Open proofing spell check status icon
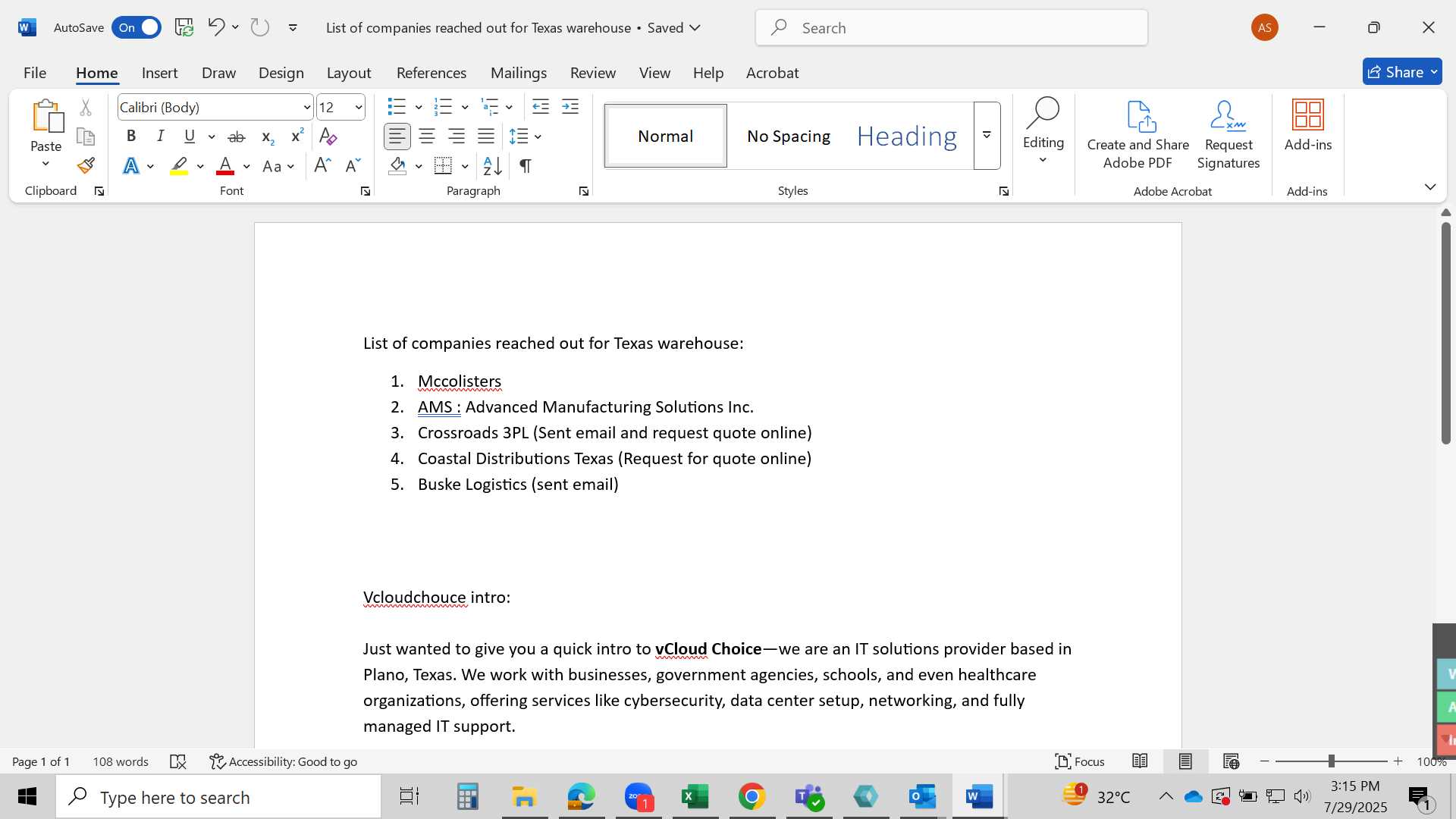The image size is (1456, 819). click(178, 761)
